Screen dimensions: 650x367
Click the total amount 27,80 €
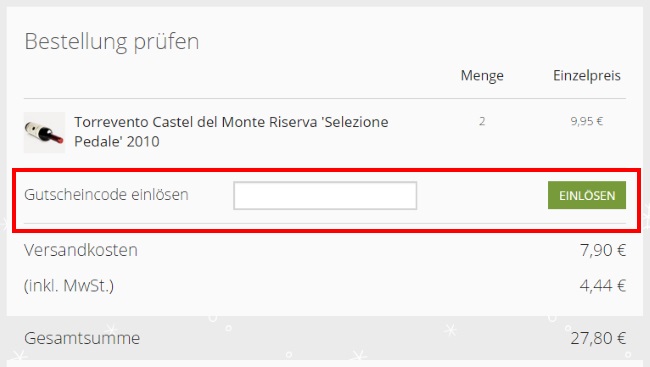[598, 338]
